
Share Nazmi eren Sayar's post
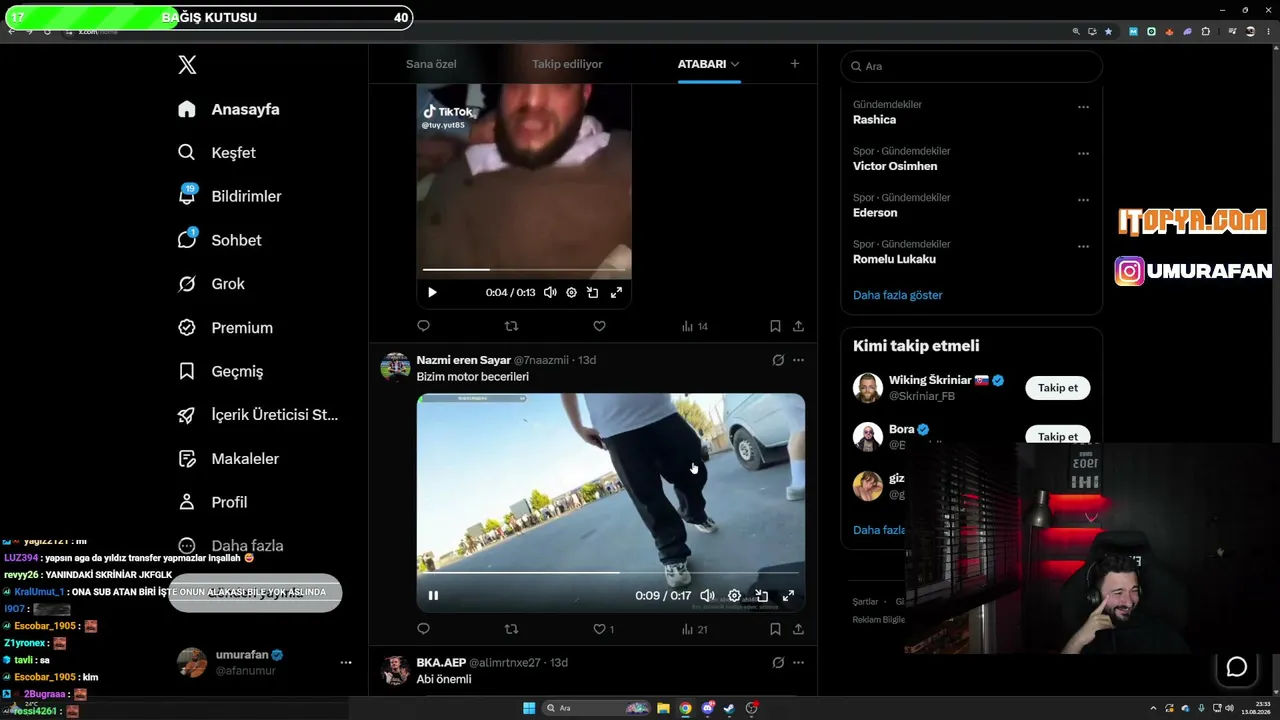(798, 629)
